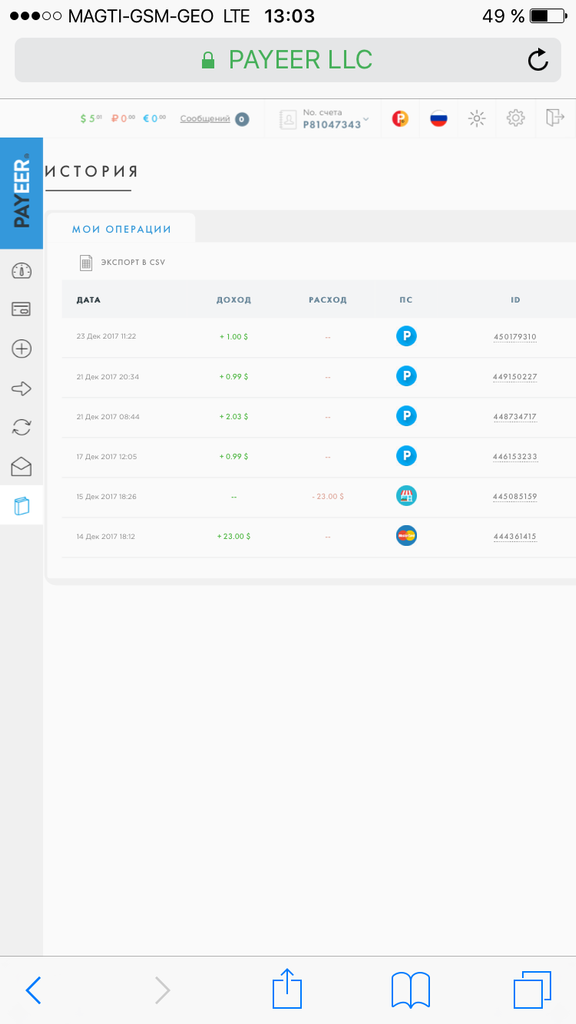This screenshot has width=576, height=1024.
Task: Reload the page in Safari
Action: coord(537,60)
